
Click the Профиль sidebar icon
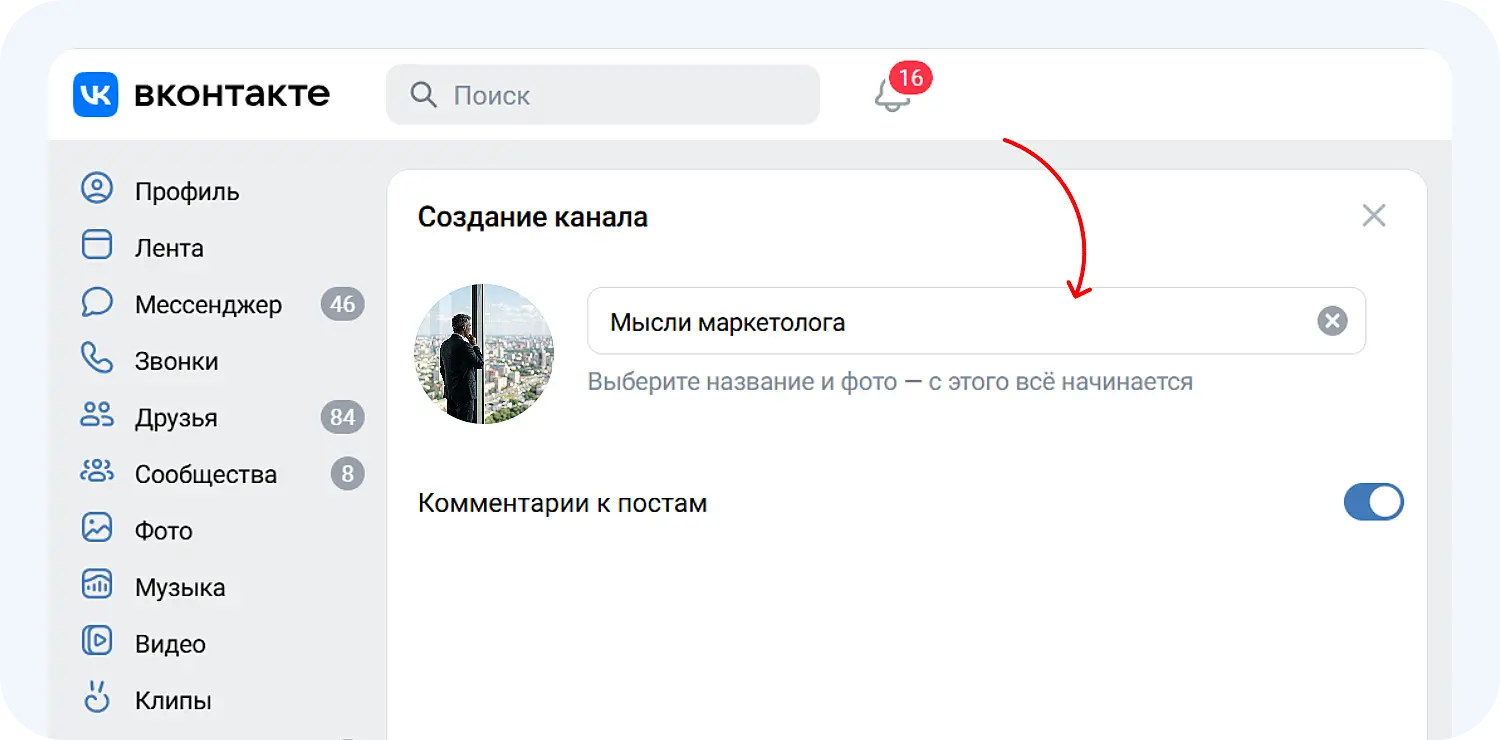(x=97, y=189)
